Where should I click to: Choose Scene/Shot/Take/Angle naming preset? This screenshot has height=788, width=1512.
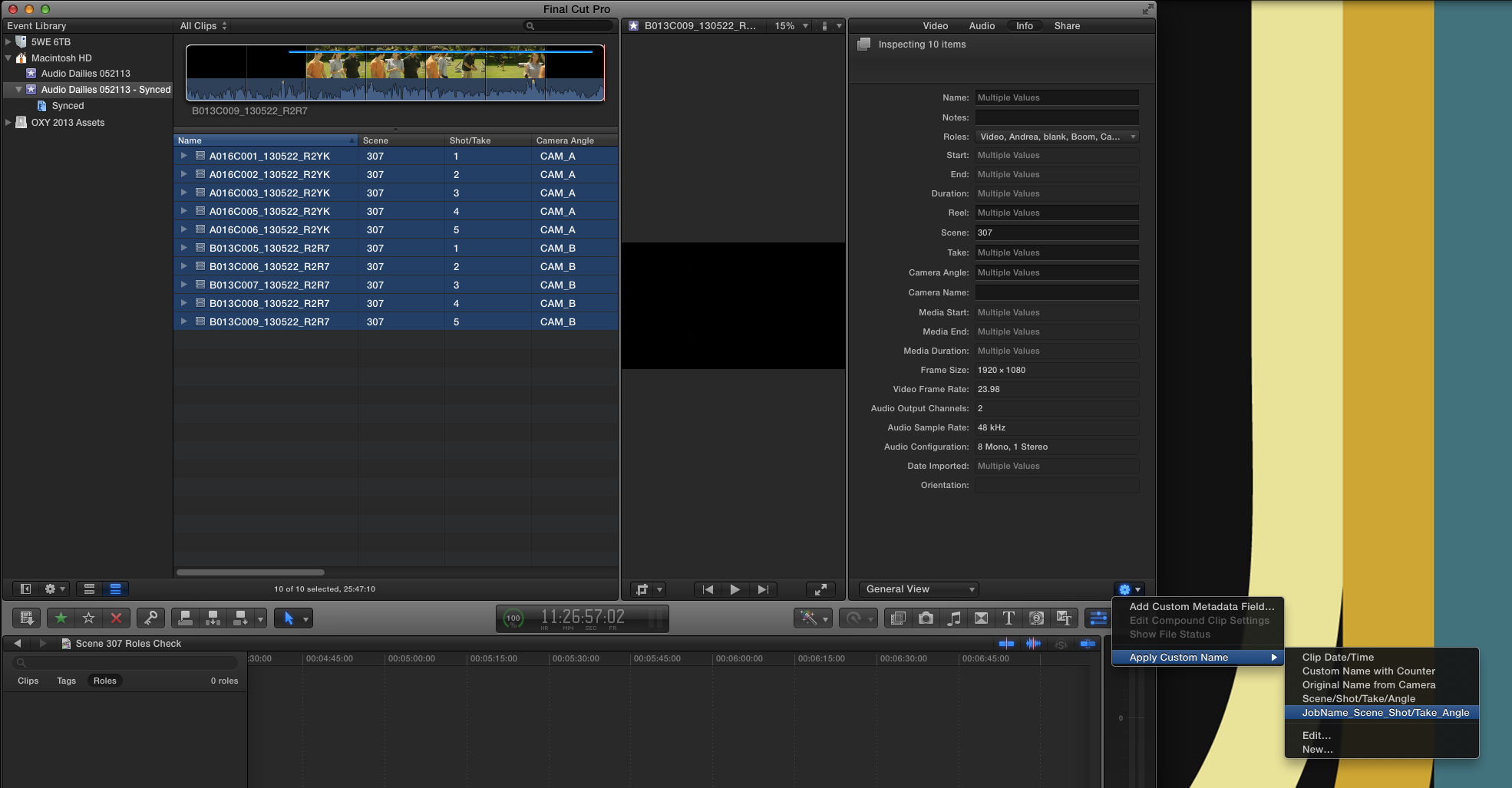[x=1382, y=698]
